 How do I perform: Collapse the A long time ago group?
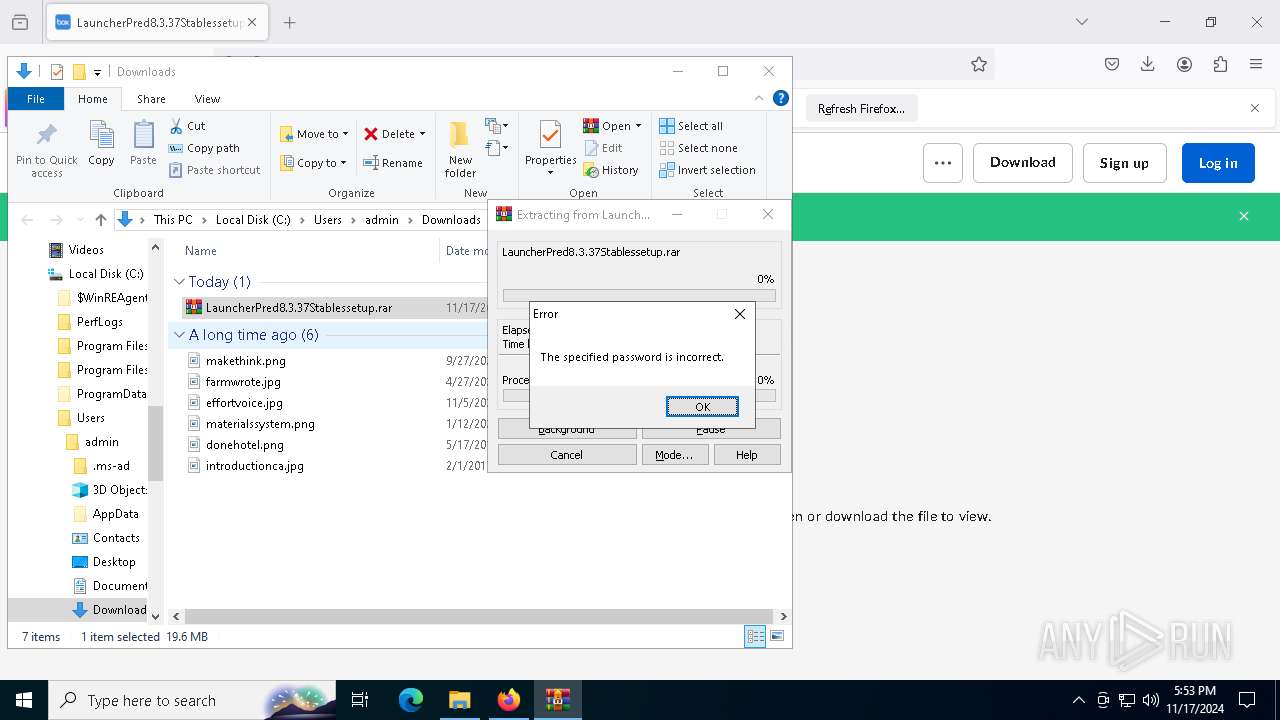[x=180, y=335]
